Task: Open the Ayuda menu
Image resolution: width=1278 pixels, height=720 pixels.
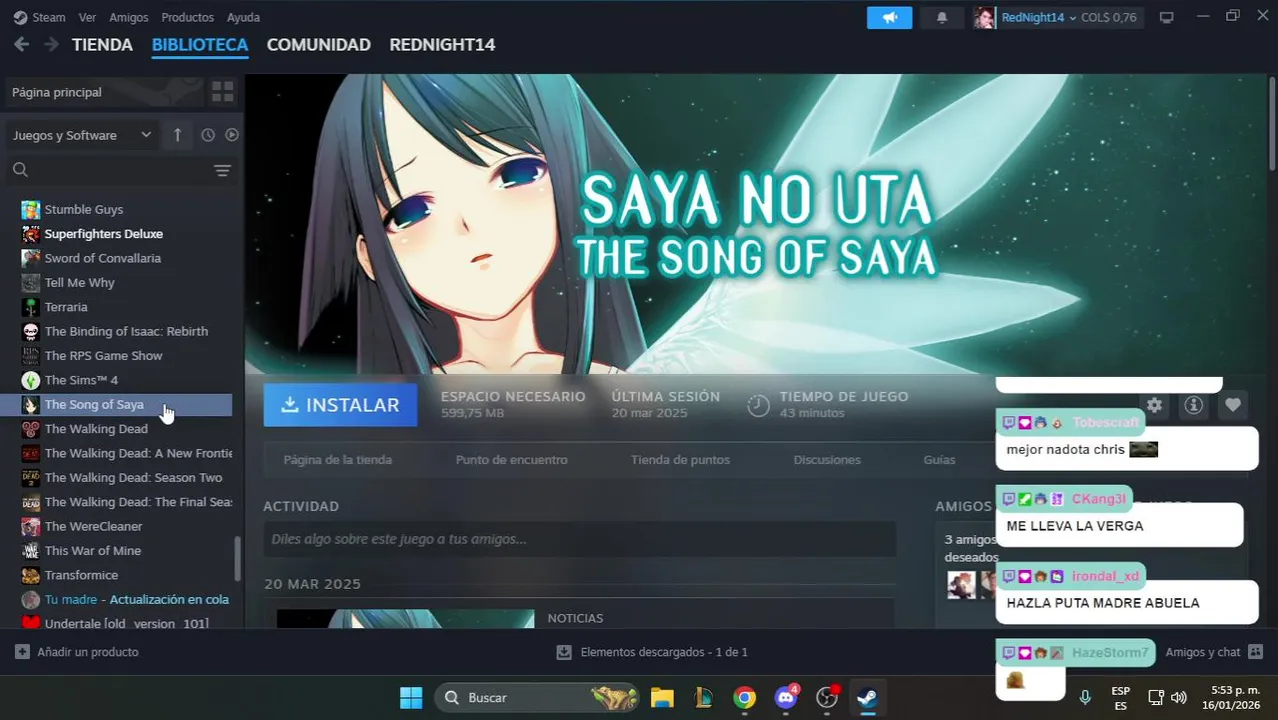Action: [x=243, y=17]
